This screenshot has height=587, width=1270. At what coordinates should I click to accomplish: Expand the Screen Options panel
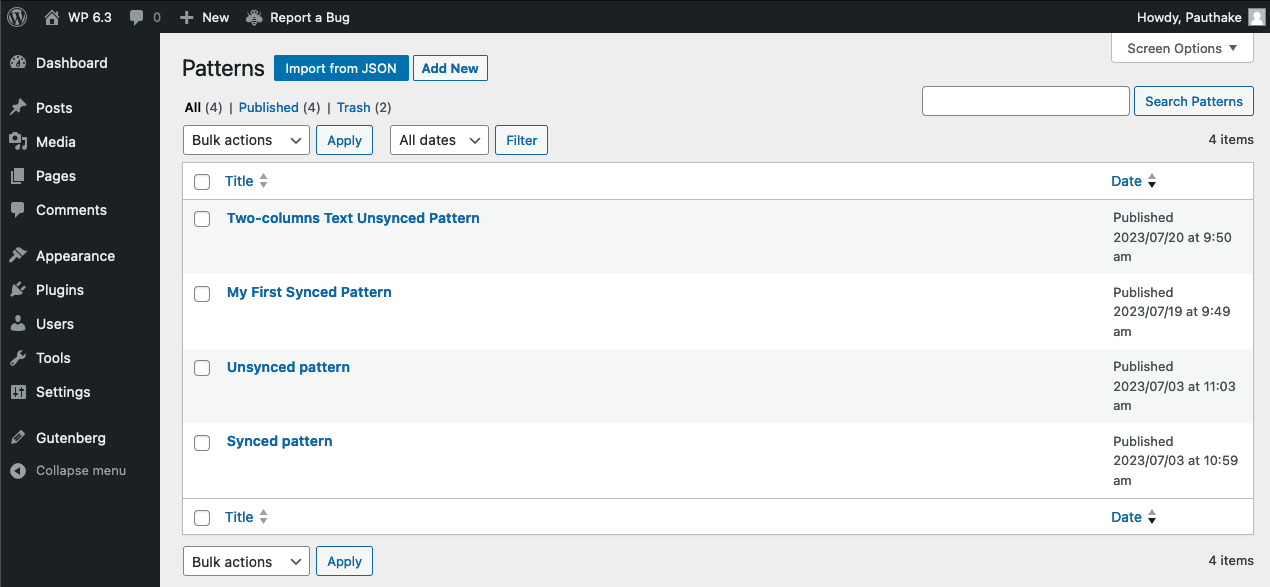pos(1182,47)
